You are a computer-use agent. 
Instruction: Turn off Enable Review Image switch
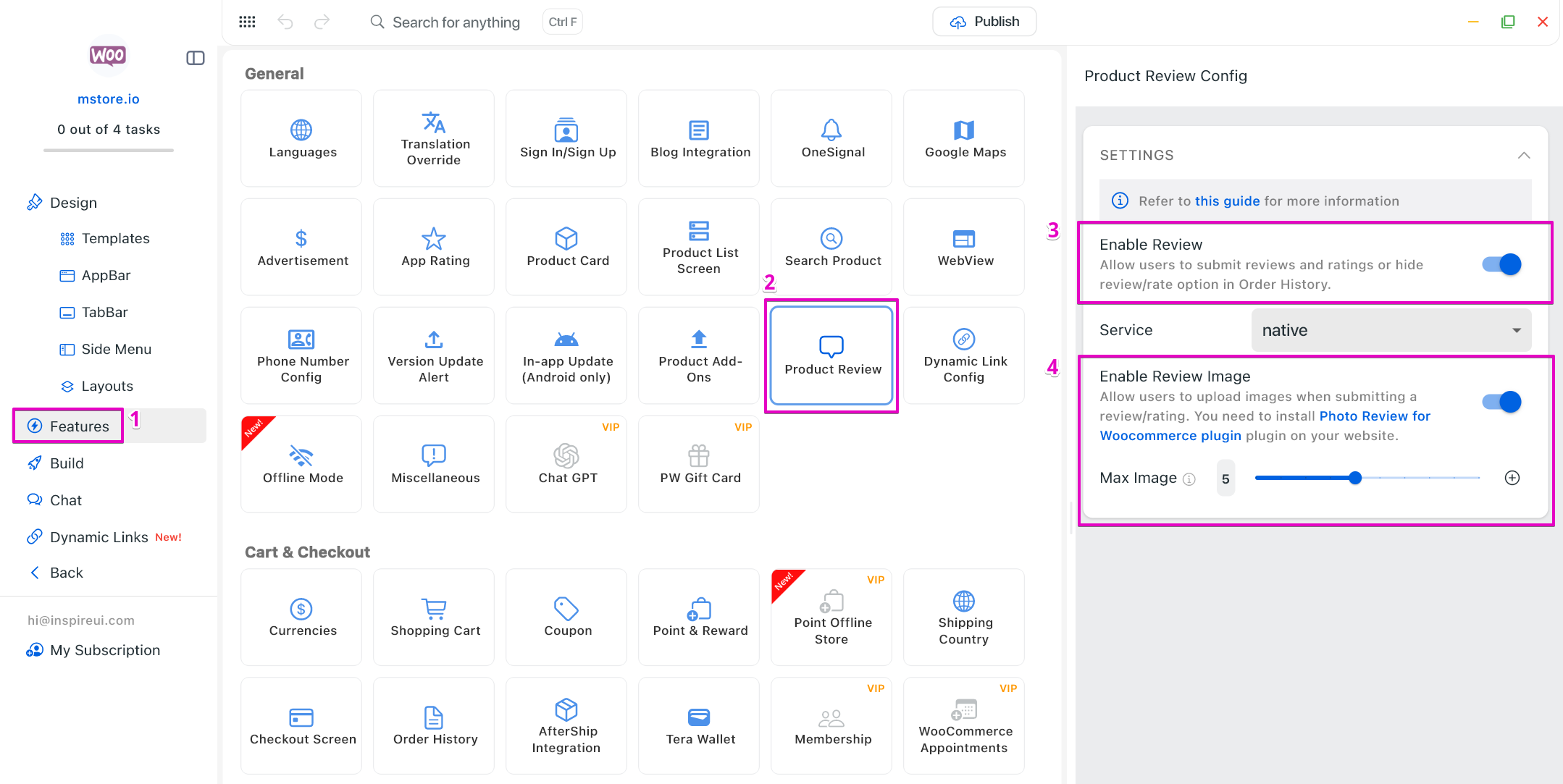click(x=1501, y=402)
